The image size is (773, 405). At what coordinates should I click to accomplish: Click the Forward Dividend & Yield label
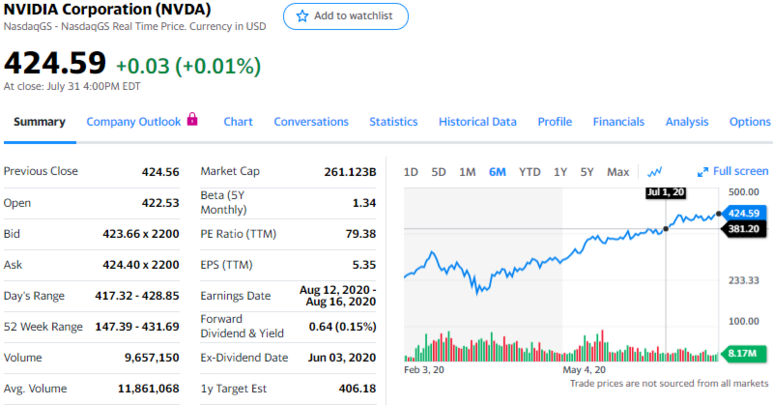tap(242, 326)
